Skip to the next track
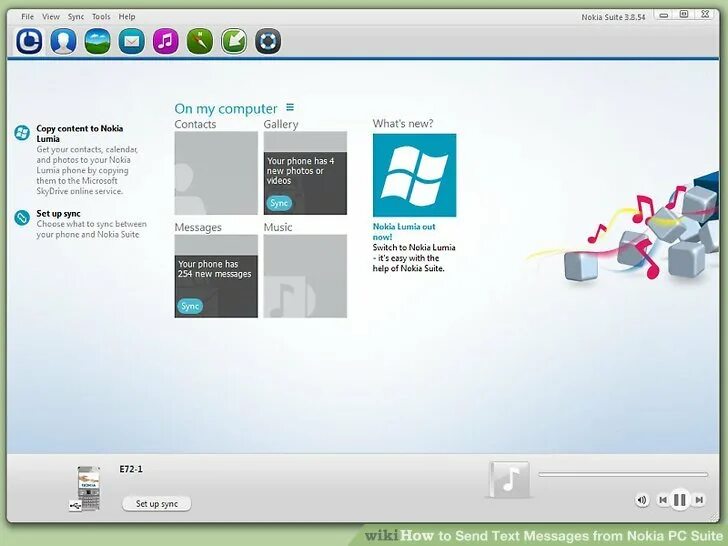The image size is (728, 546). tap(699, 500)
